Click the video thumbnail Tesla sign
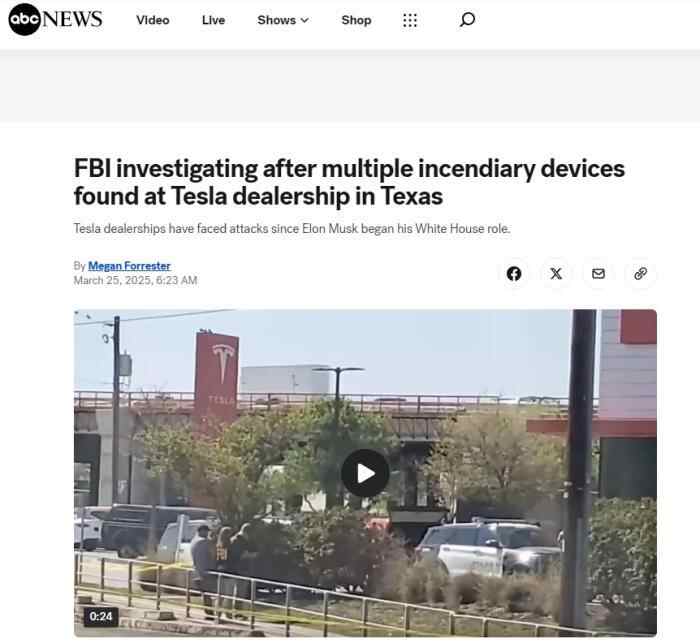The height and width of the screenshot is (643, 700). tap(217, 376)
